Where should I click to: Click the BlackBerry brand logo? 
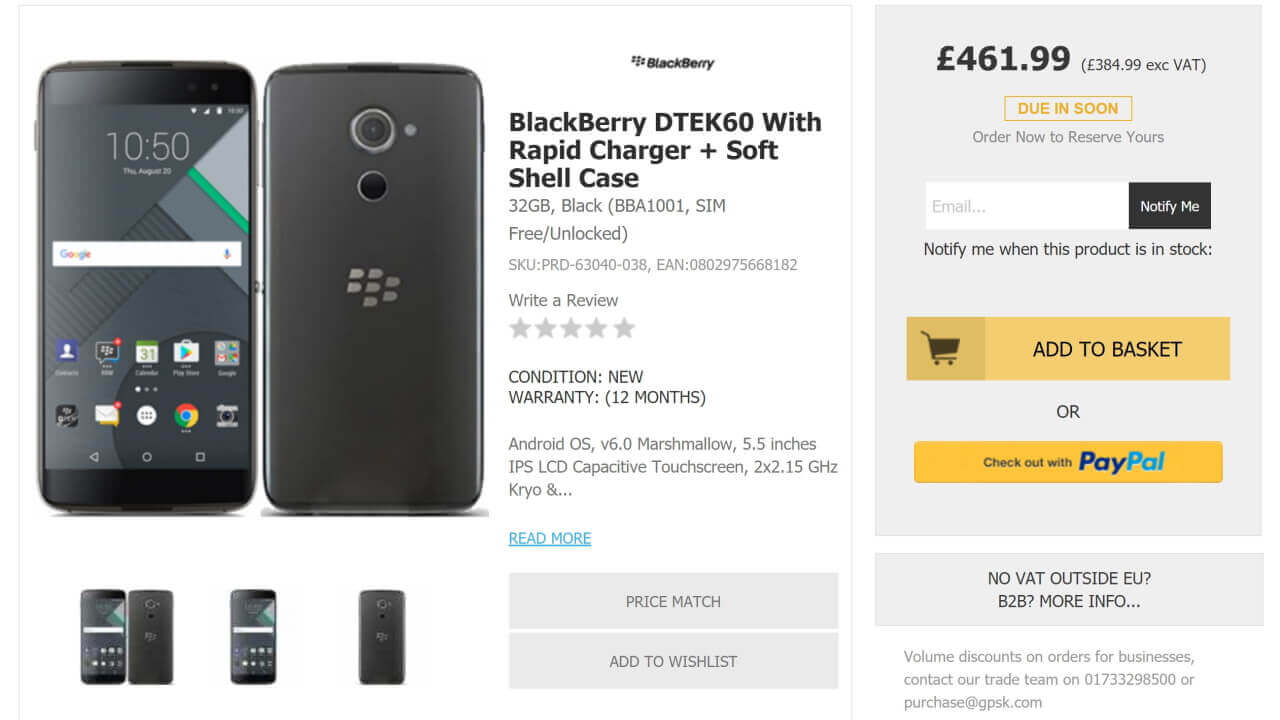pos(671,63)
